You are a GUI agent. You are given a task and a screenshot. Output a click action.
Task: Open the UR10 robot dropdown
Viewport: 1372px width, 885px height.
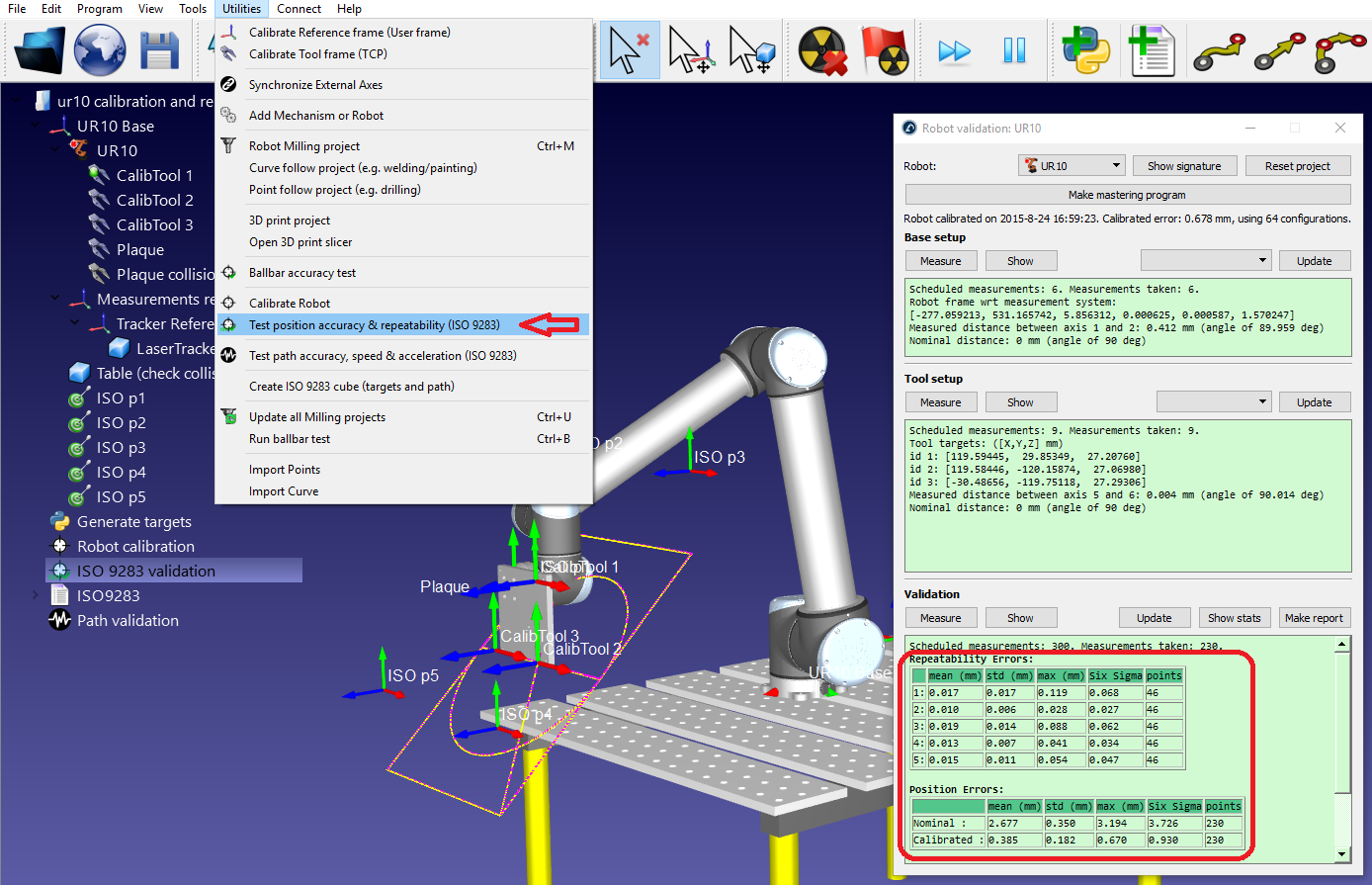(1072, 166)
